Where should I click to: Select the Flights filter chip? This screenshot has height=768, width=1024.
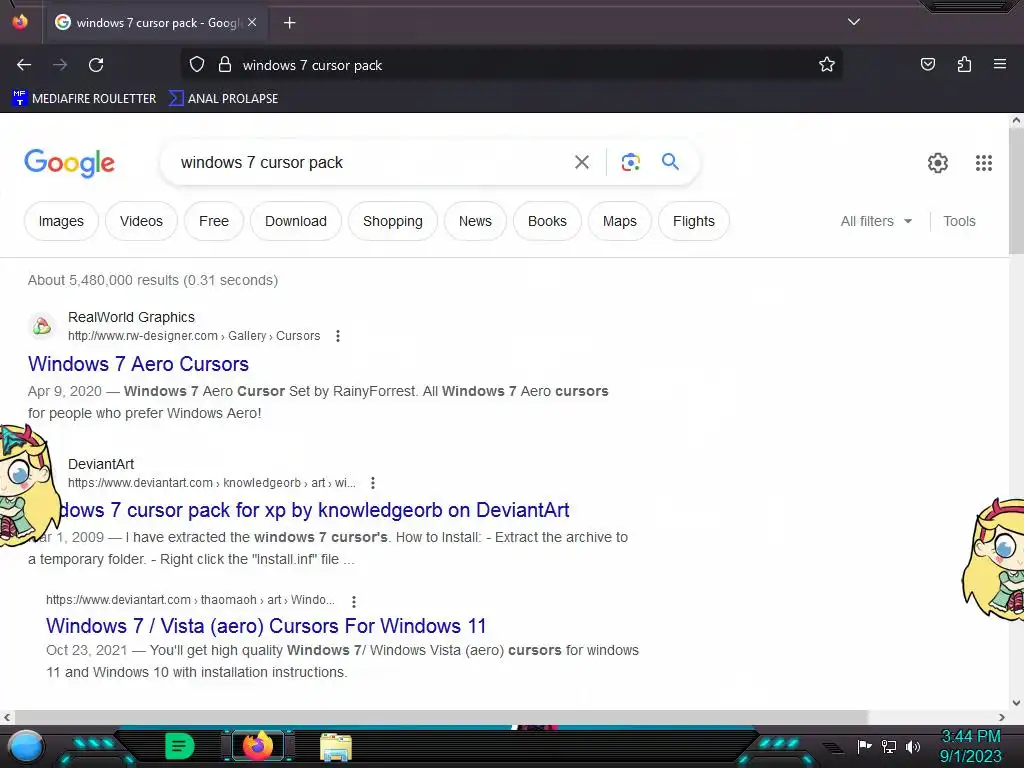coord(694,221)
